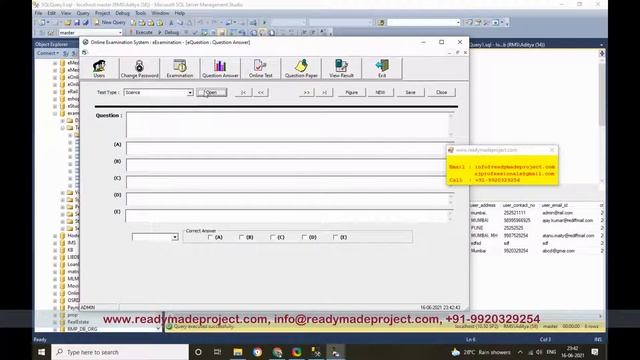Launch the Online Test icon

(x=260, y=68)
